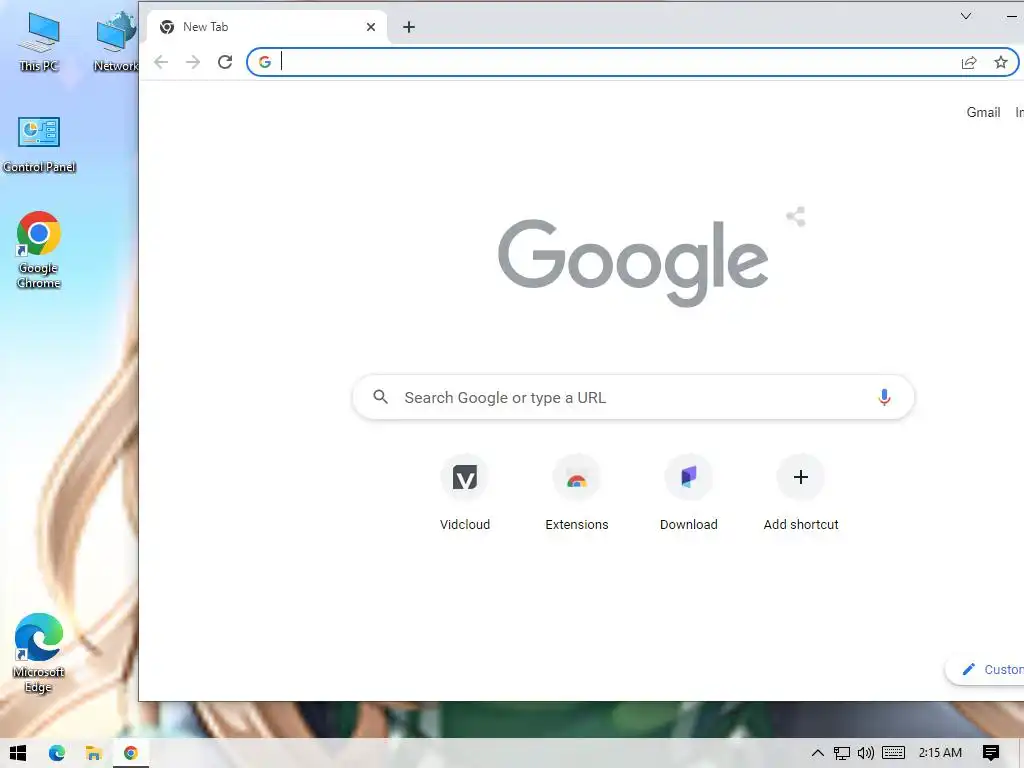This screenshot has height=768, width=1024.
Task: Open the Gmail link
Action: click(x=983, y=112)
